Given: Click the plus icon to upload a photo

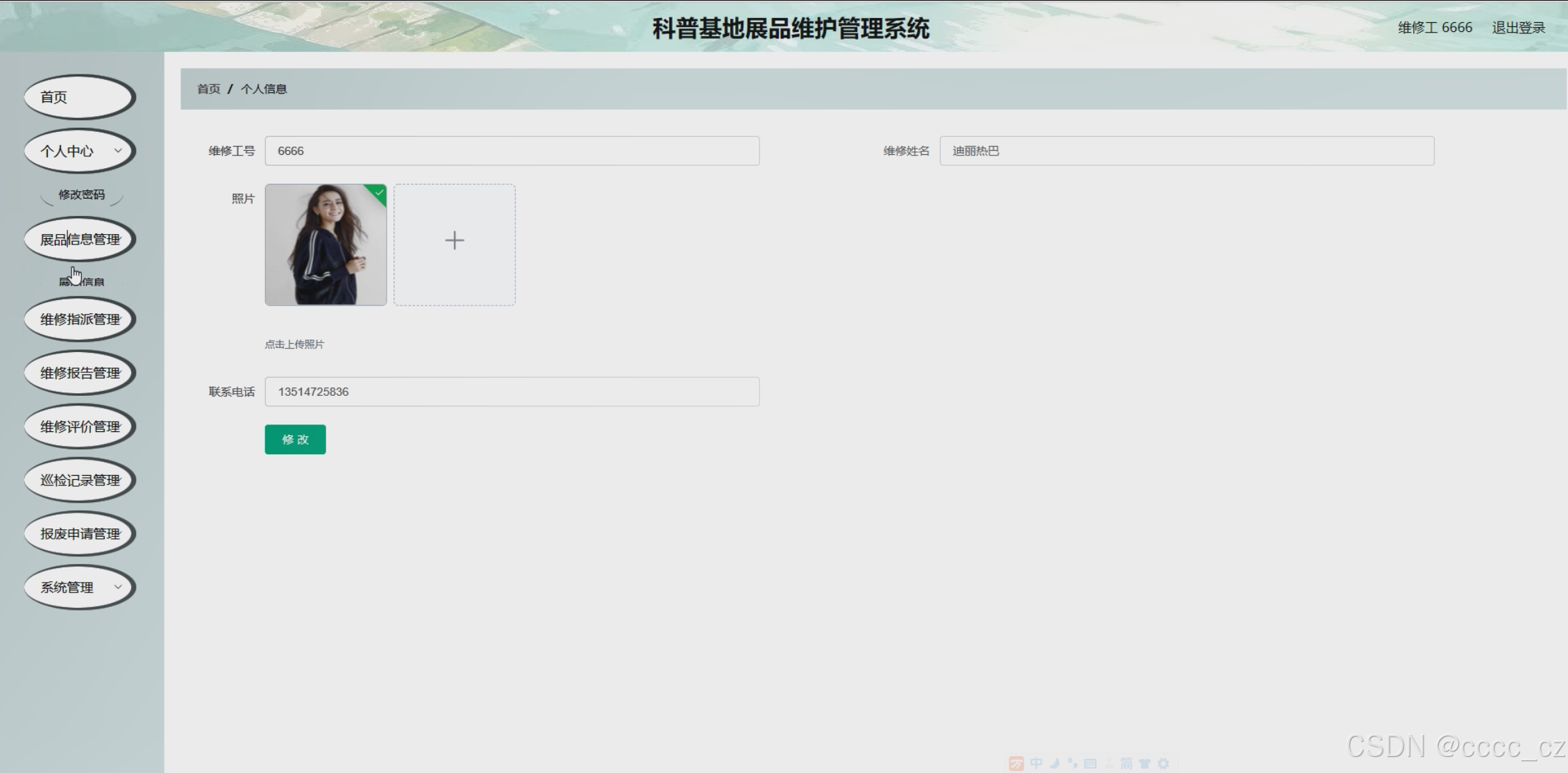Looking at the screenshot, I should tap(454, 241).
